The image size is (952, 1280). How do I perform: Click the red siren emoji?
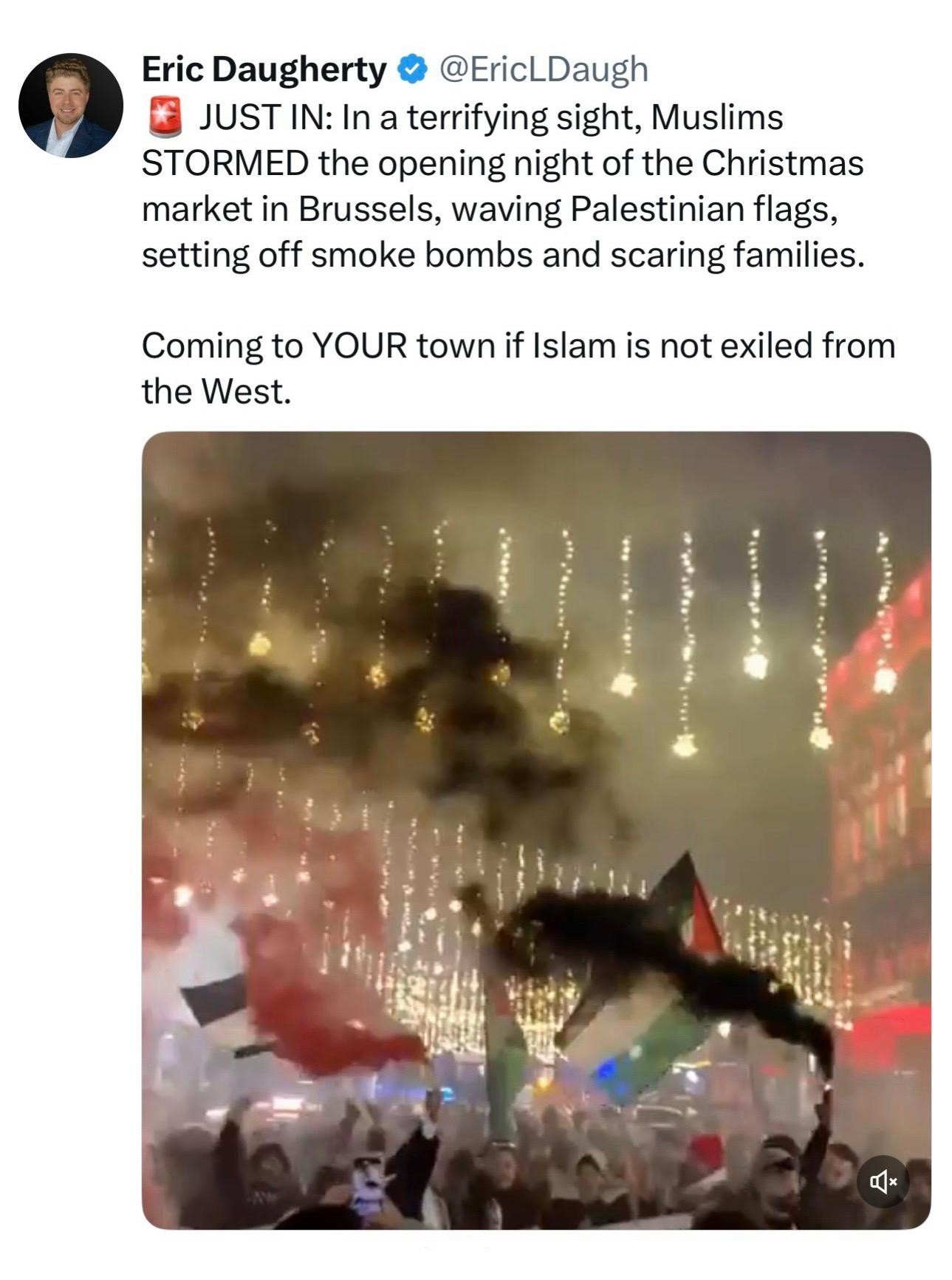pyautogui.click(x=165, y=118)
